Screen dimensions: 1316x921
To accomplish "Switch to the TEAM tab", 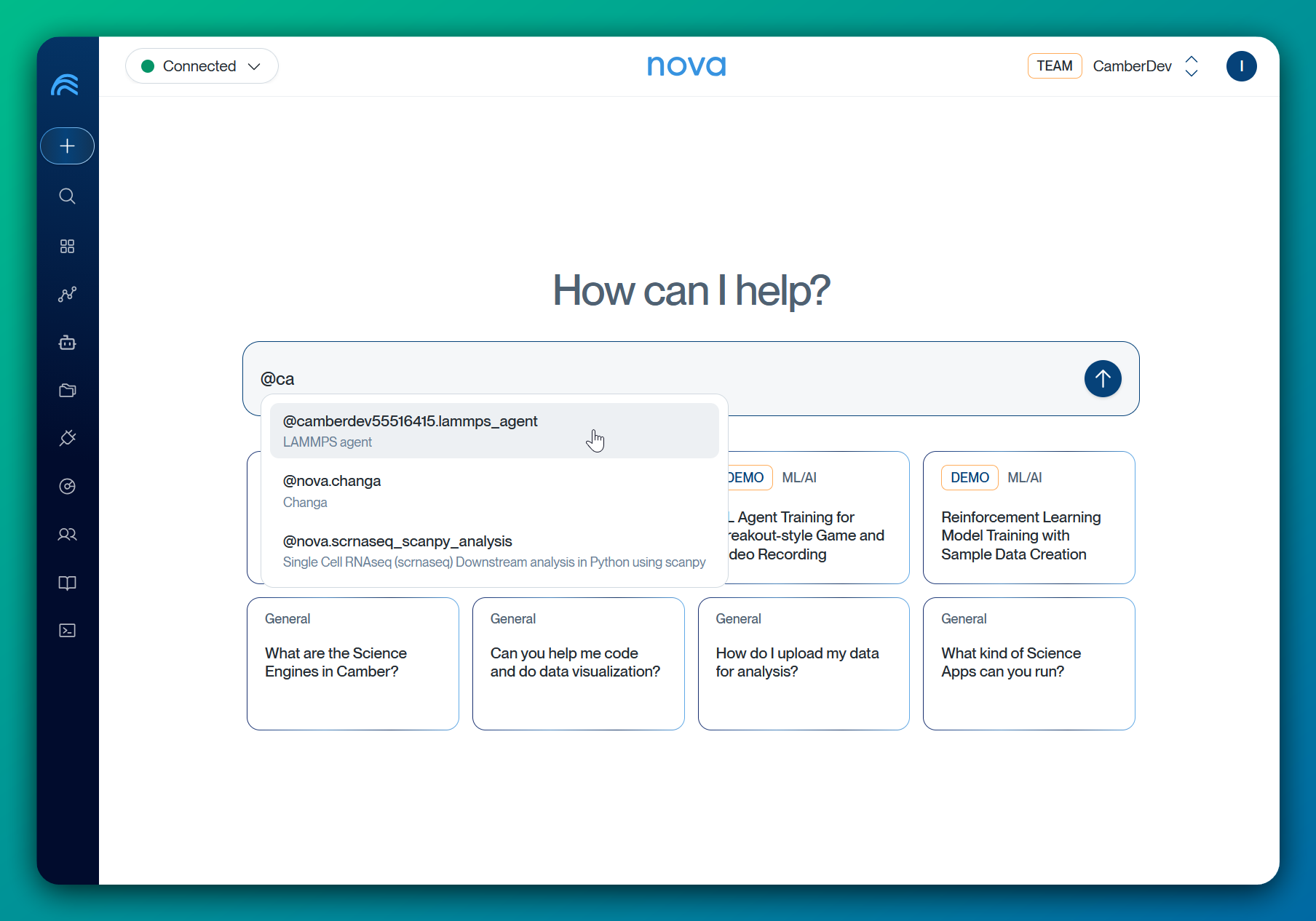I will coord(1055,65).
